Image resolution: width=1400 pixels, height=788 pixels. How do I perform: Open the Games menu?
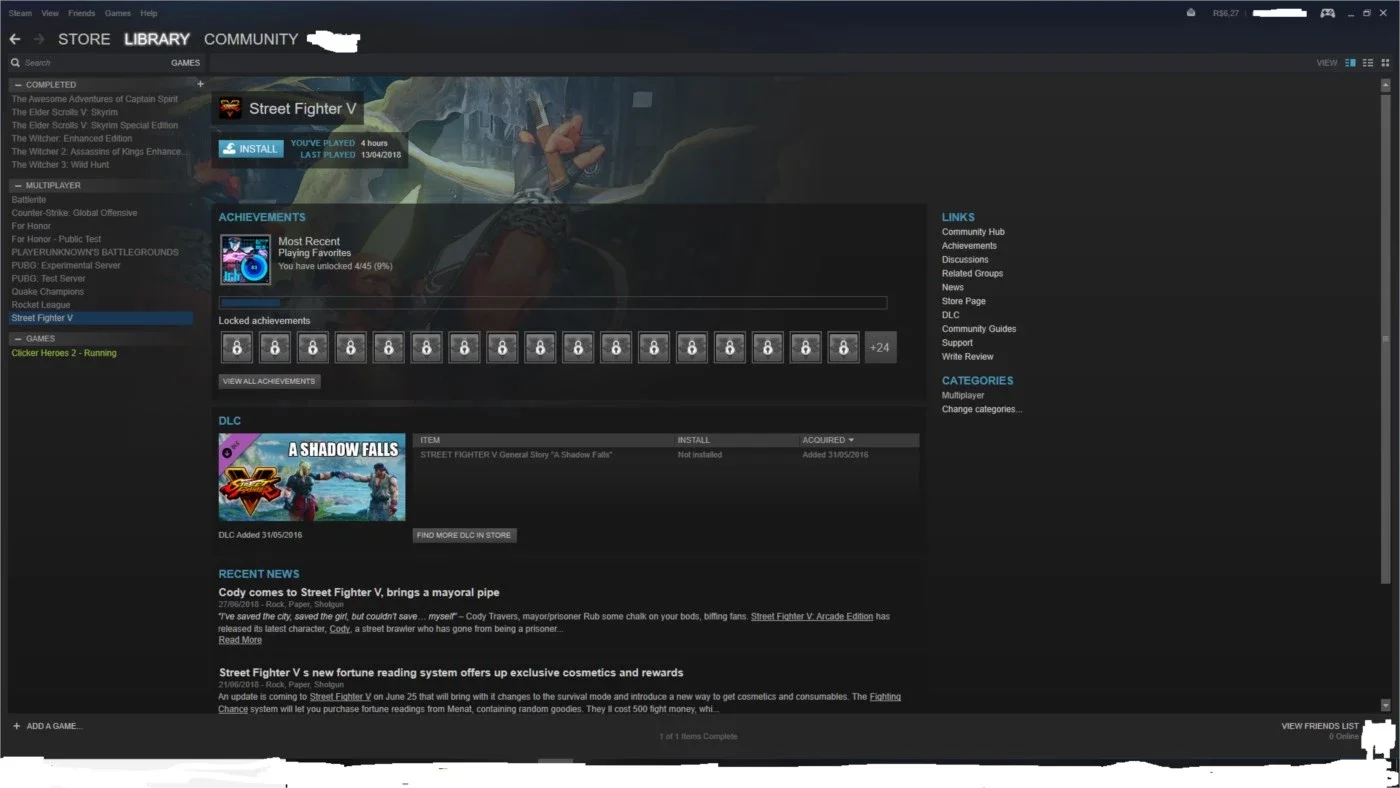coord(117,13)
